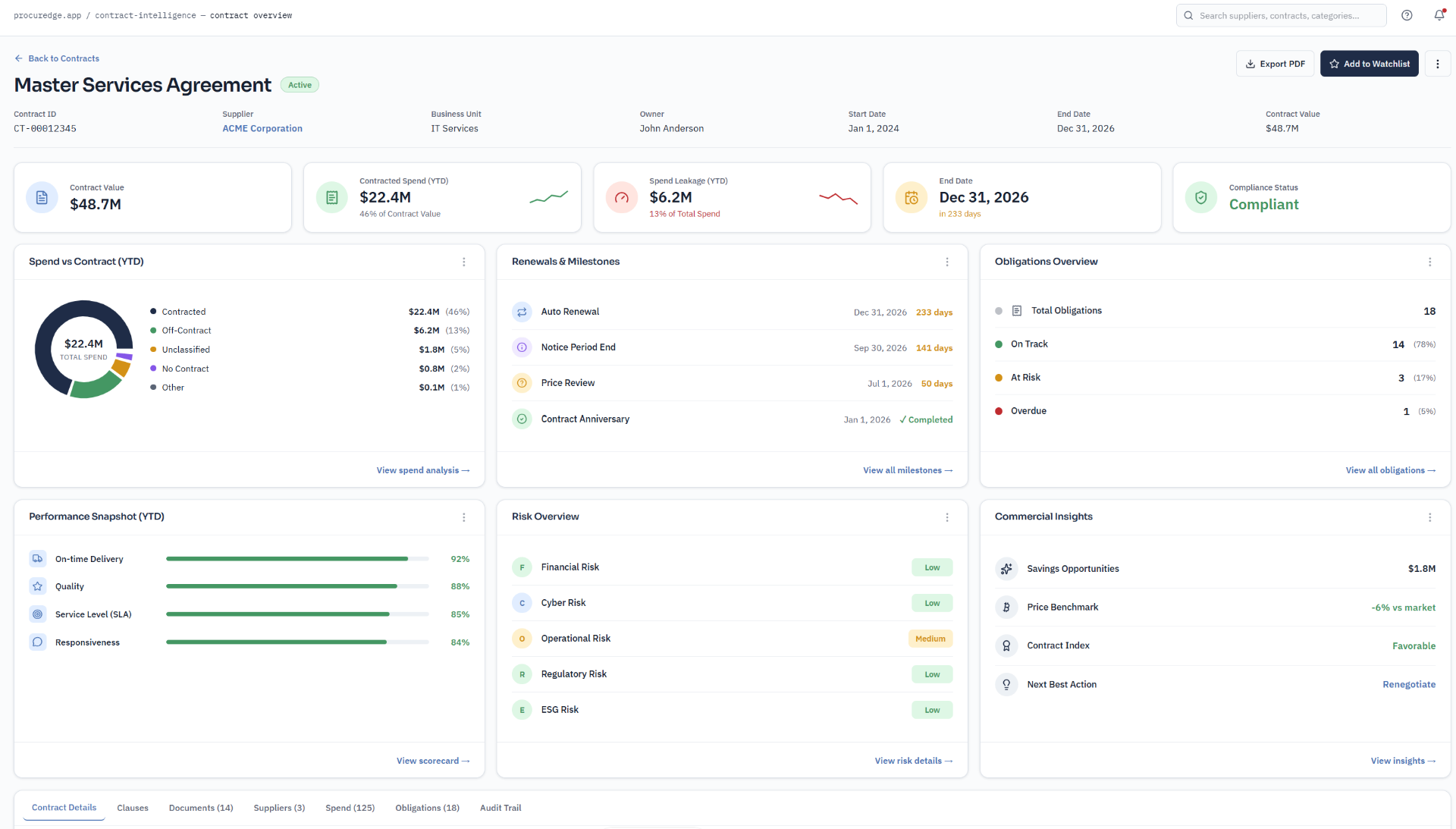Click the Responsiveness chat icon
The width and height of the screenshot is (1456, 829).
37,642
